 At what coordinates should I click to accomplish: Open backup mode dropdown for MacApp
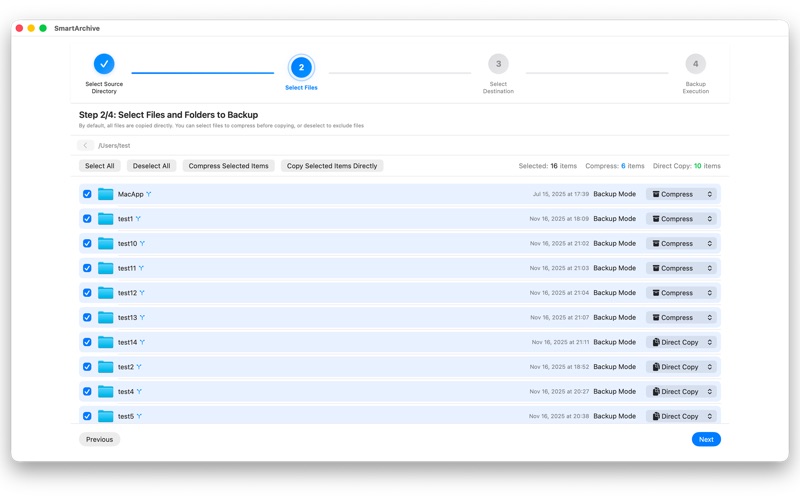[x=682, y=194]
